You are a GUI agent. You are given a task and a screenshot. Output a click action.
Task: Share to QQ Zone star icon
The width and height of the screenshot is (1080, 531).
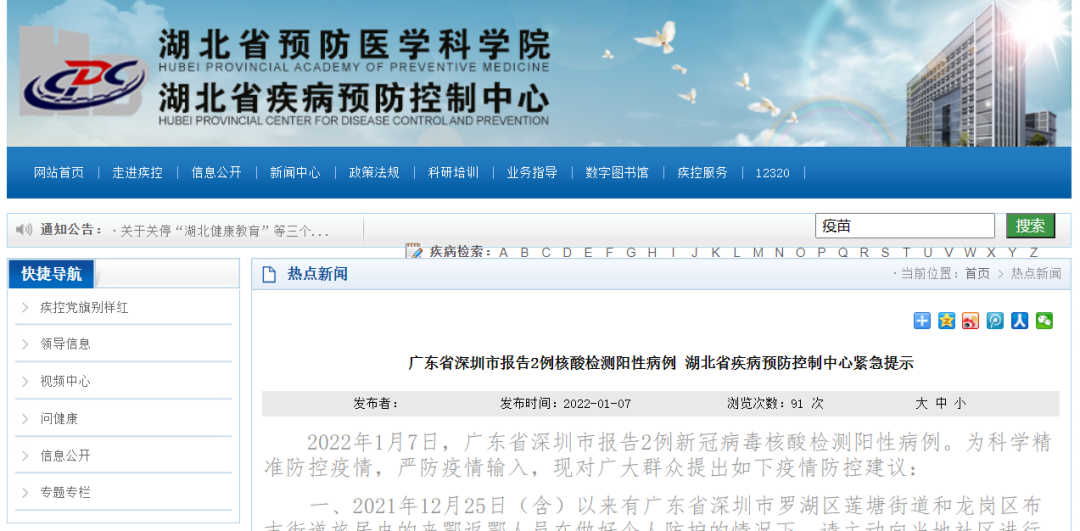click(946, 320)
